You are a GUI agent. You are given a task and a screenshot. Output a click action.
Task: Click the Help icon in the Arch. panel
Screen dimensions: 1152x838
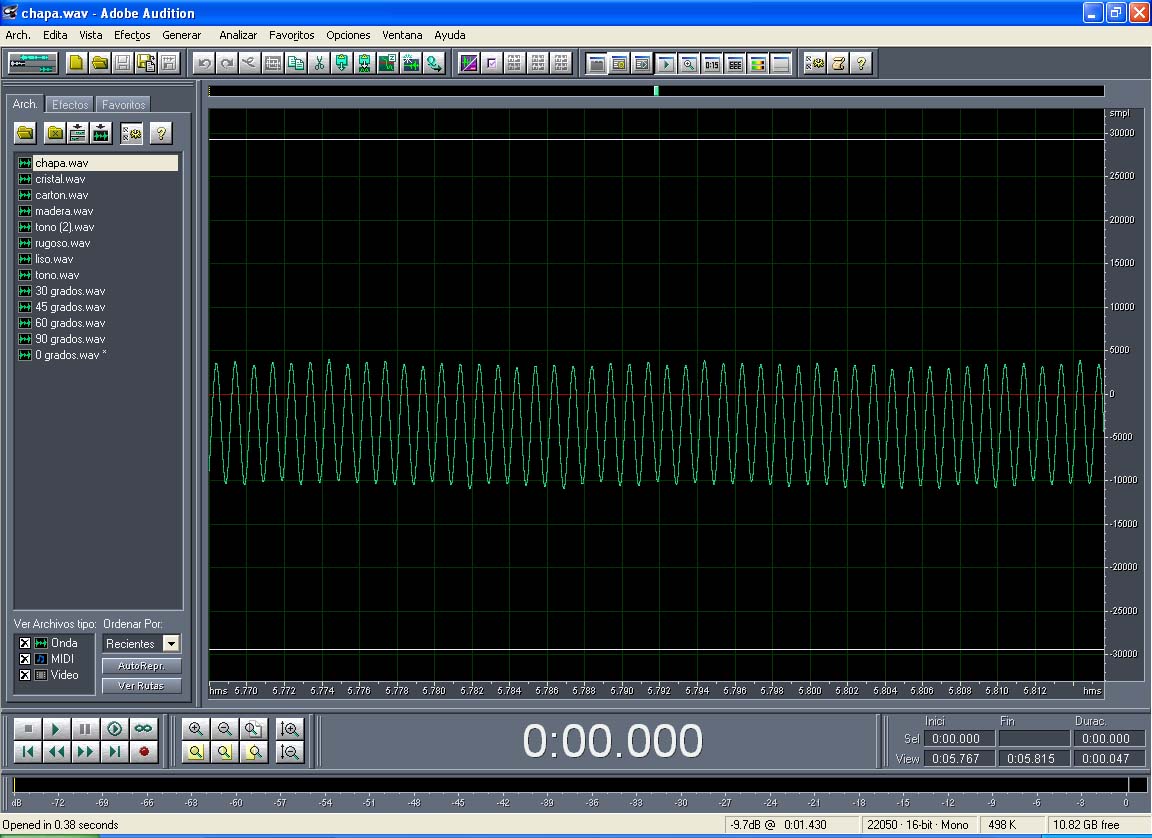coord(161,133)
